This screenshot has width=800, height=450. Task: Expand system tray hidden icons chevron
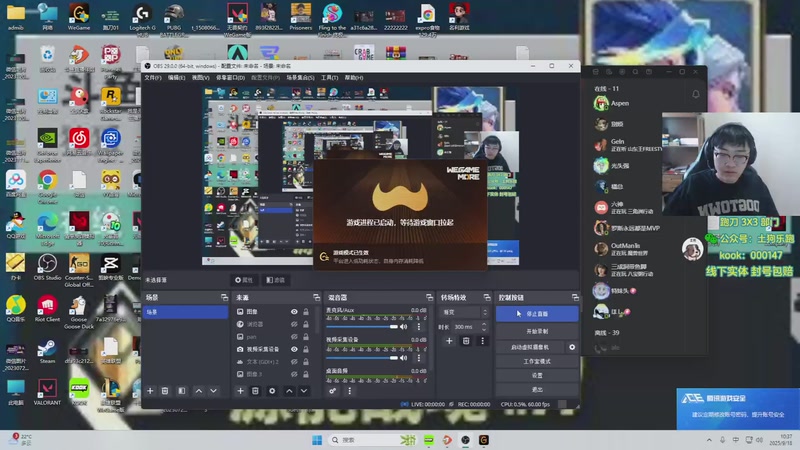pos(709,440)
